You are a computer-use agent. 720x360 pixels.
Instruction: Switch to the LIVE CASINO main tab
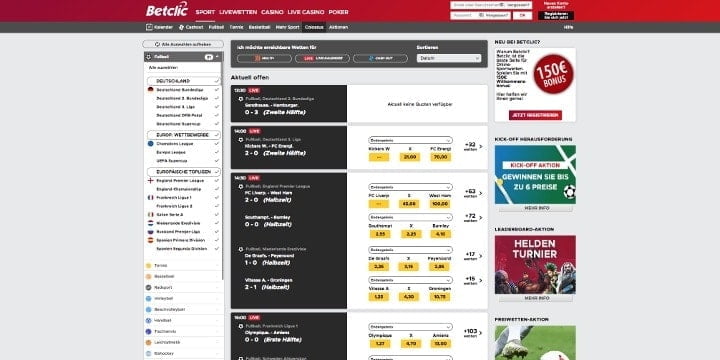306,12
